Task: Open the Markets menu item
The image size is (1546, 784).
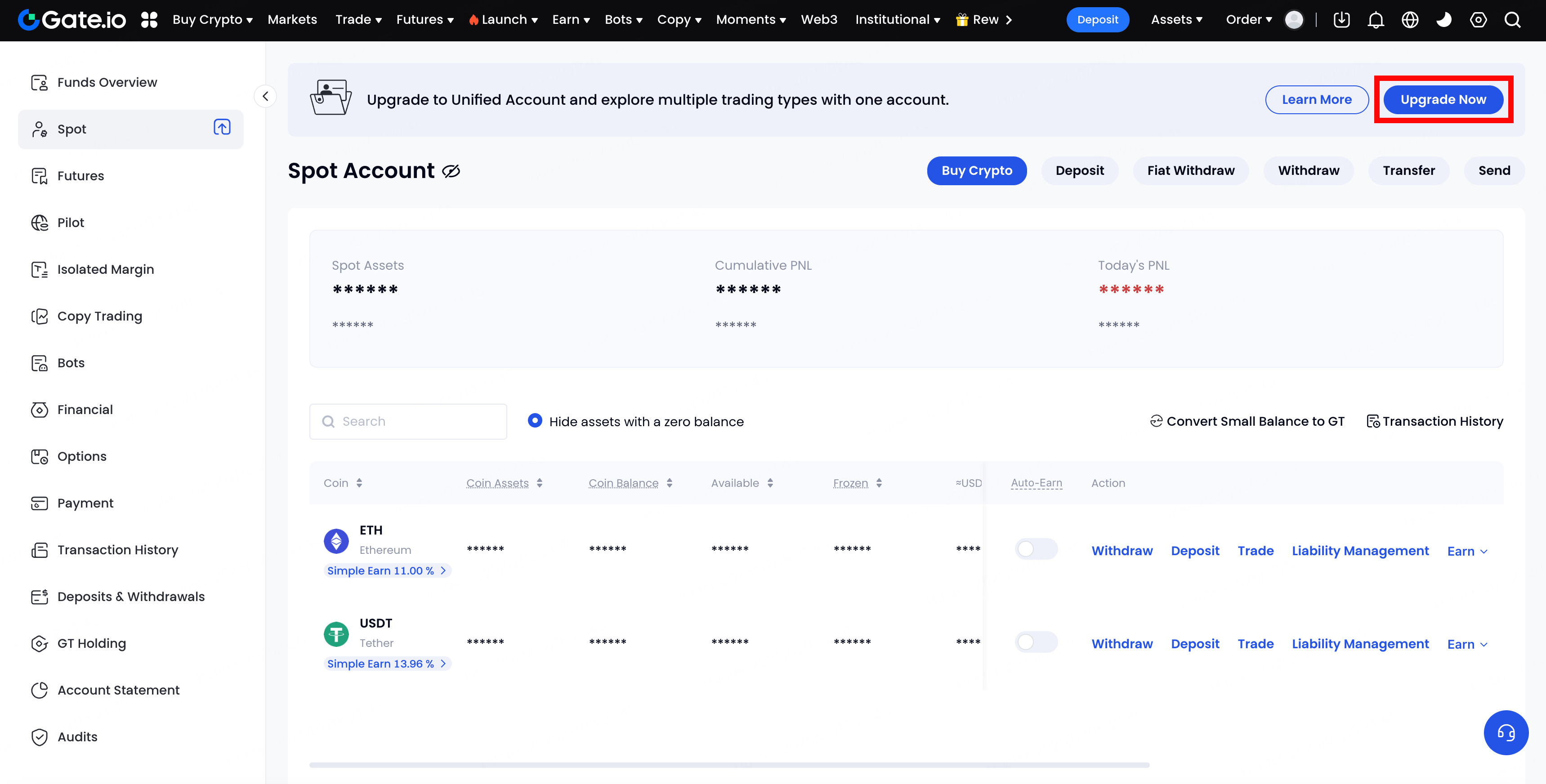Action: (x=292, y=20)
